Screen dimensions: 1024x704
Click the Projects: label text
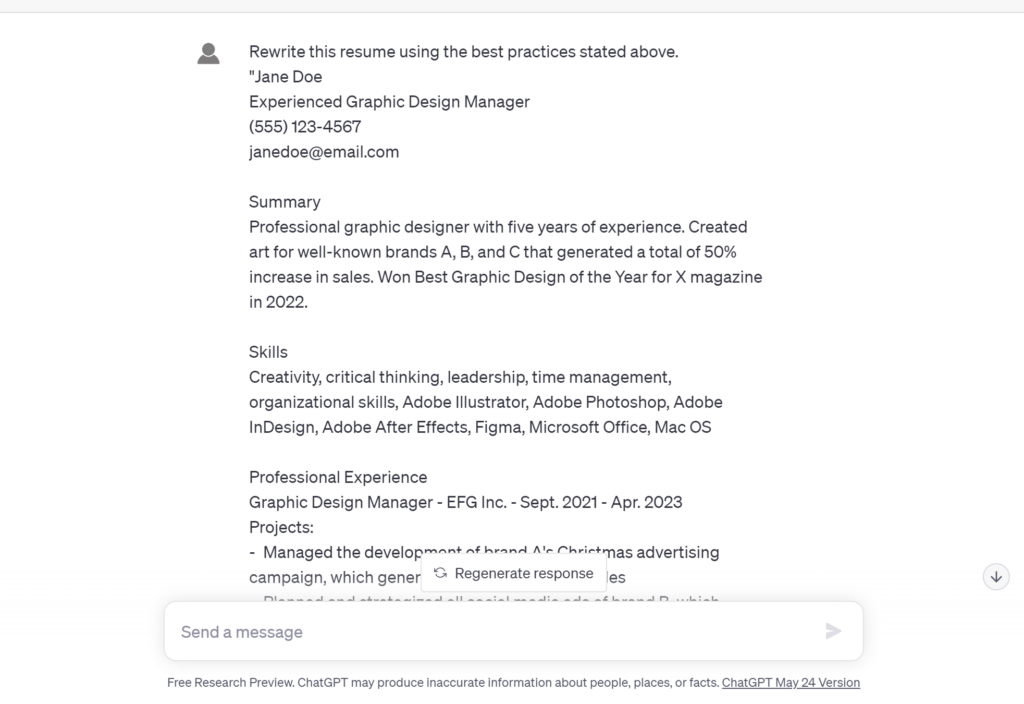tap(281, 528)
